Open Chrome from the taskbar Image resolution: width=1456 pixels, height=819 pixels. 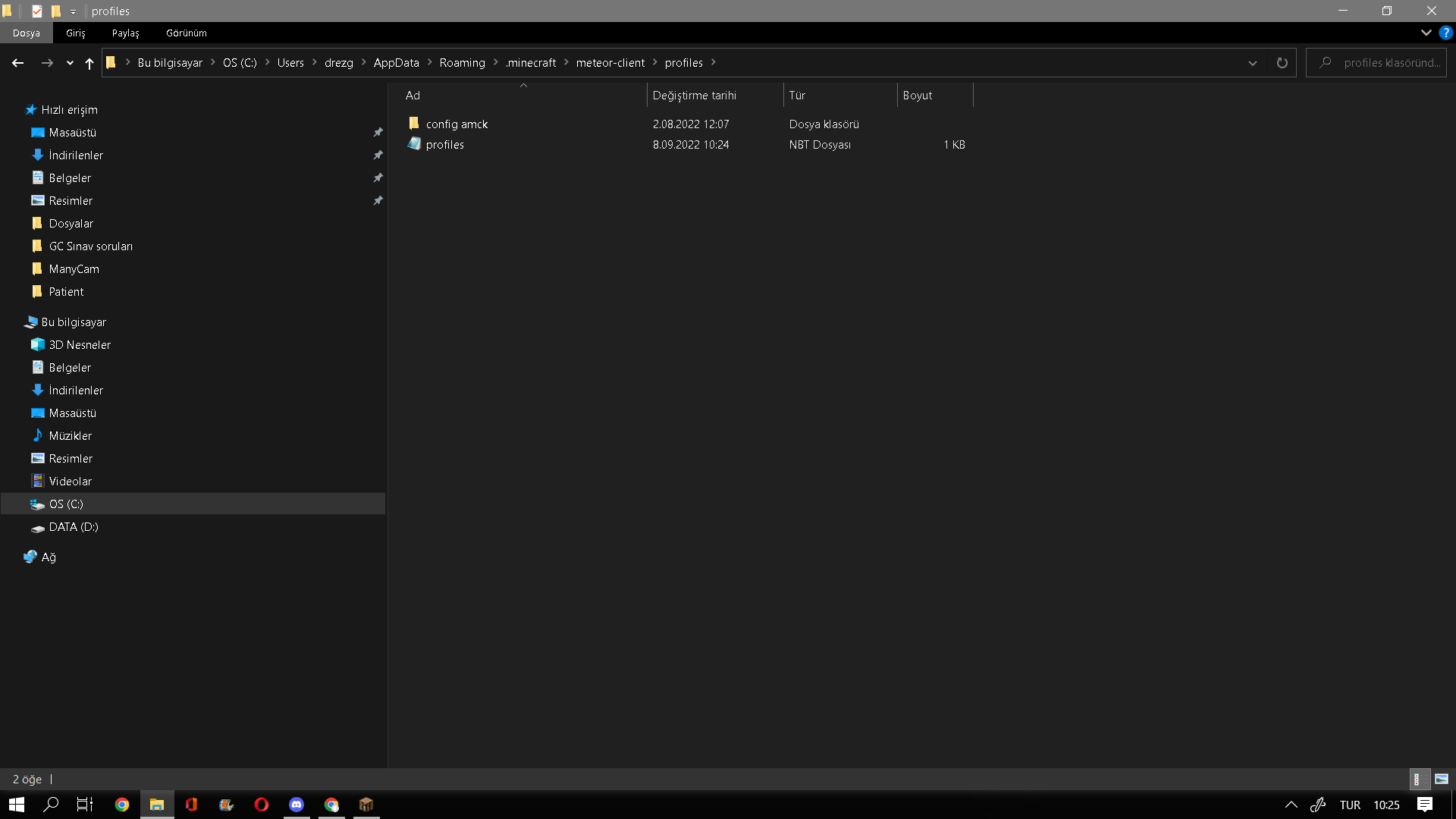(x=121, y=805)
